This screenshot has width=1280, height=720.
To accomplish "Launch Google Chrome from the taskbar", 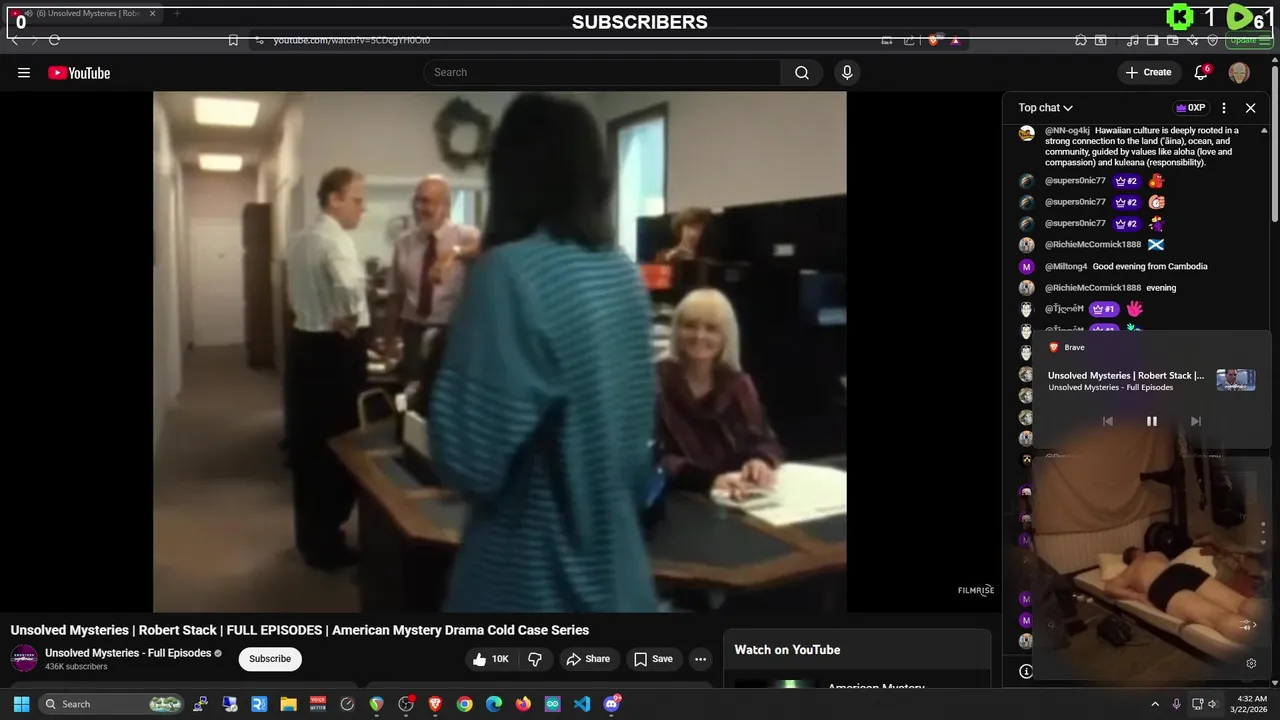I will point(464,704).
